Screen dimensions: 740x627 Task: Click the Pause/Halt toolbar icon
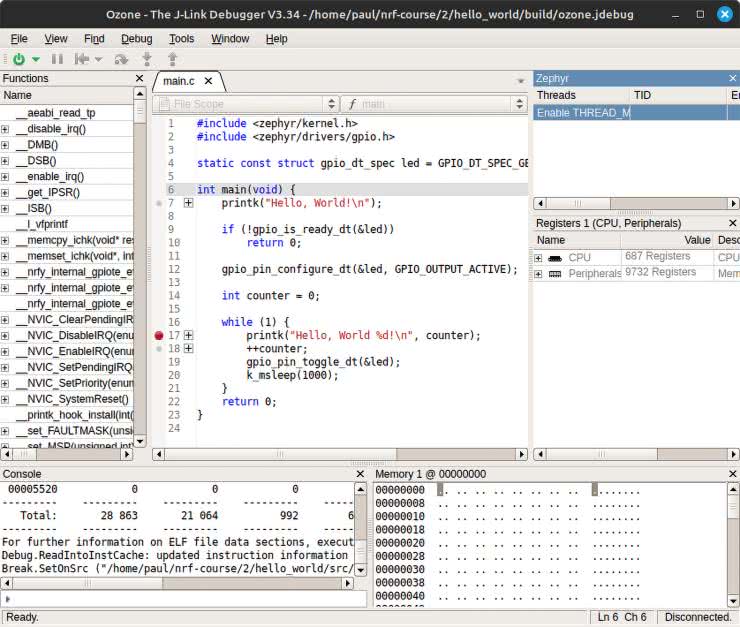[x=57, y=59]
